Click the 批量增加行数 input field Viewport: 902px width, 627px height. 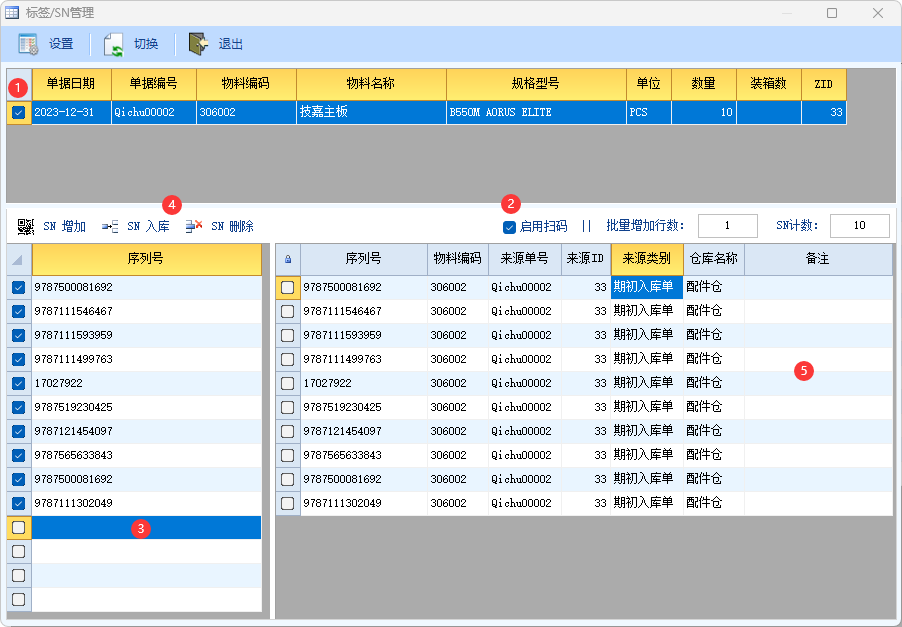728,225
